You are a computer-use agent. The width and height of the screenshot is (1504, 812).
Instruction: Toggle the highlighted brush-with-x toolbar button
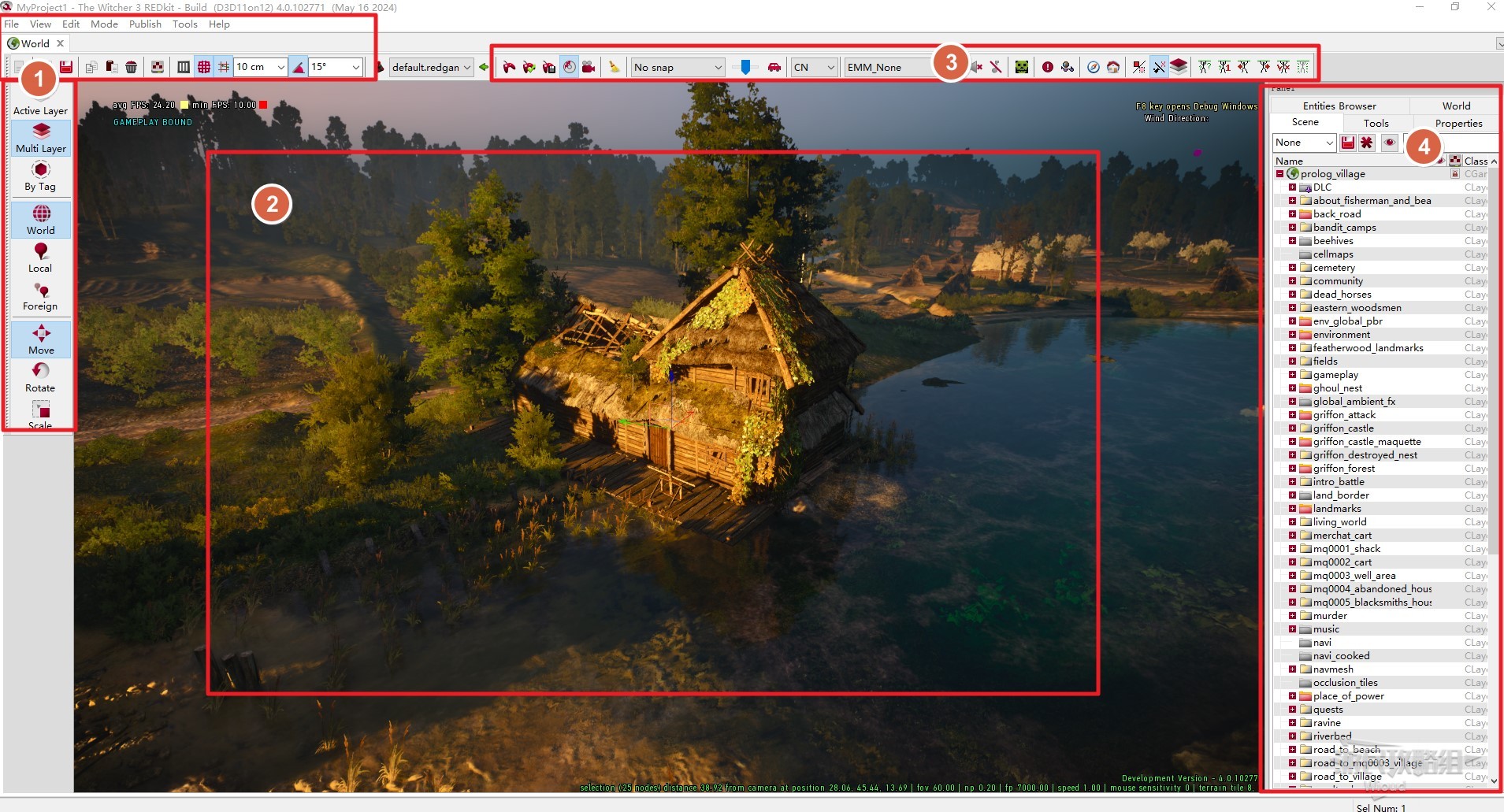[1159, 68]
